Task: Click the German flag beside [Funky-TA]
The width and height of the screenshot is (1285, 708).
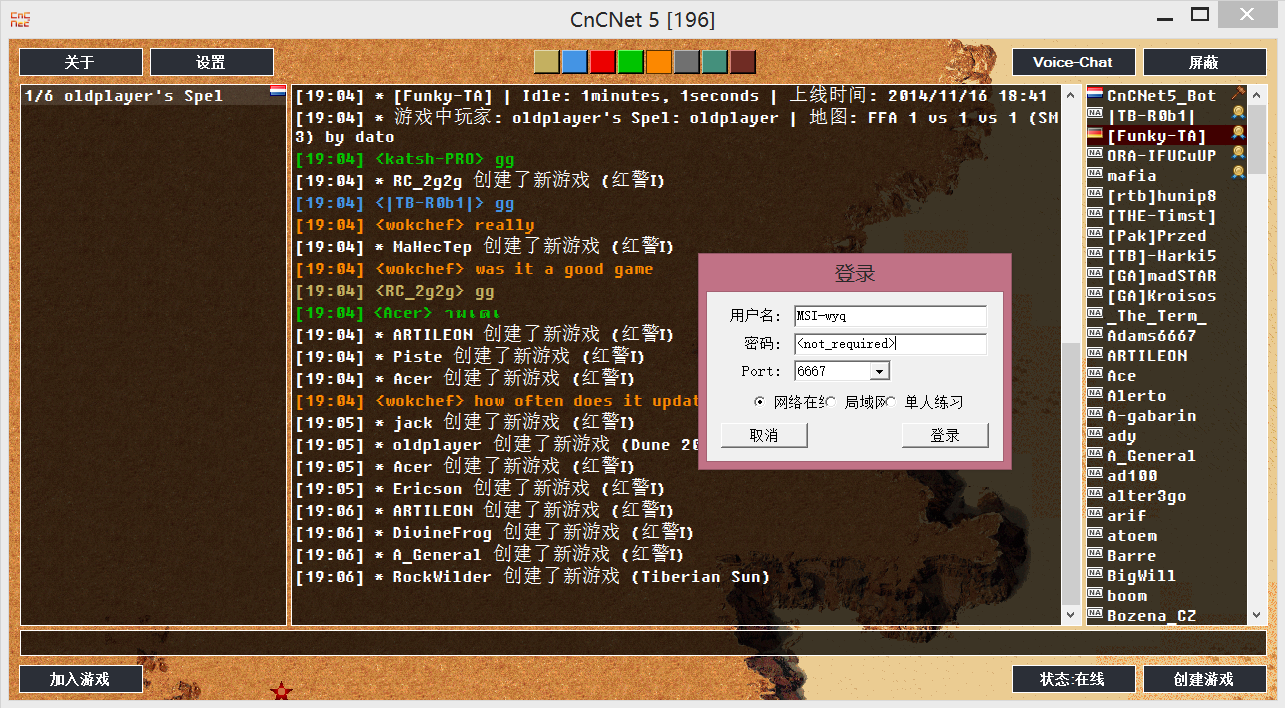Action: [x=1095, y=135]
